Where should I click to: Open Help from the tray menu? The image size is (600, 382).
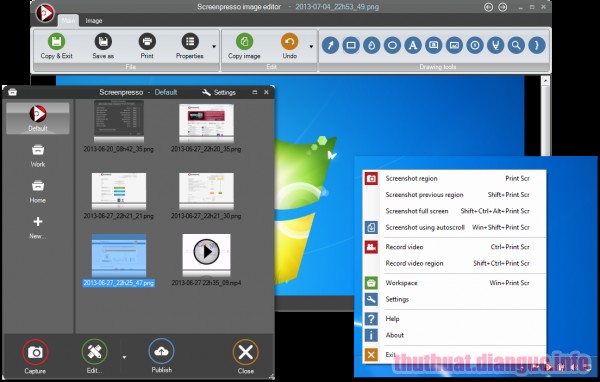pos(454,319)
